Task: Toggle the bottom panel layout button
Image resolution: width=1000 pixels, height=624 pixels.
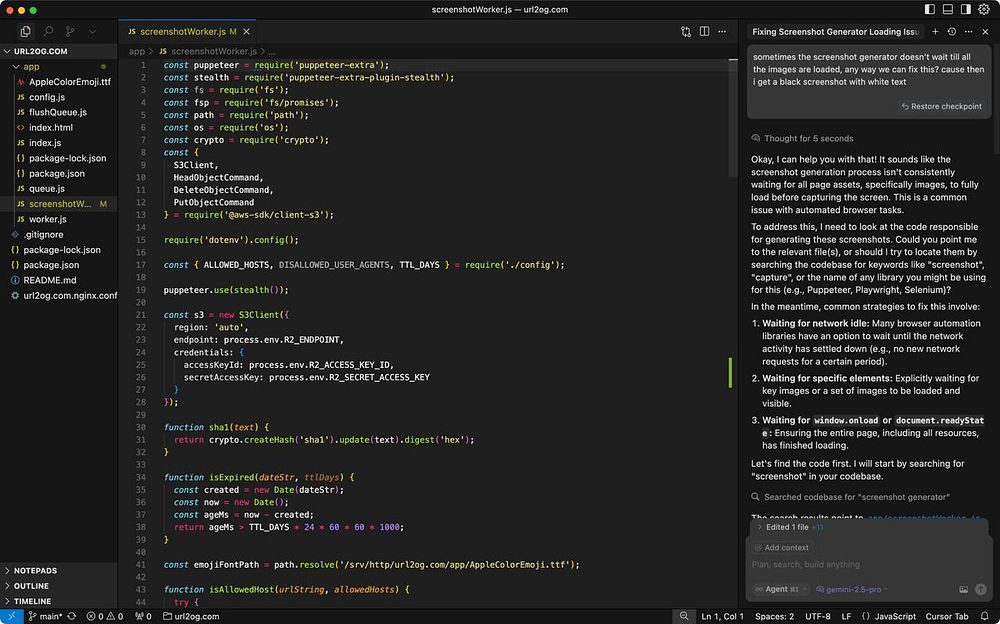Action: point(948,9)
